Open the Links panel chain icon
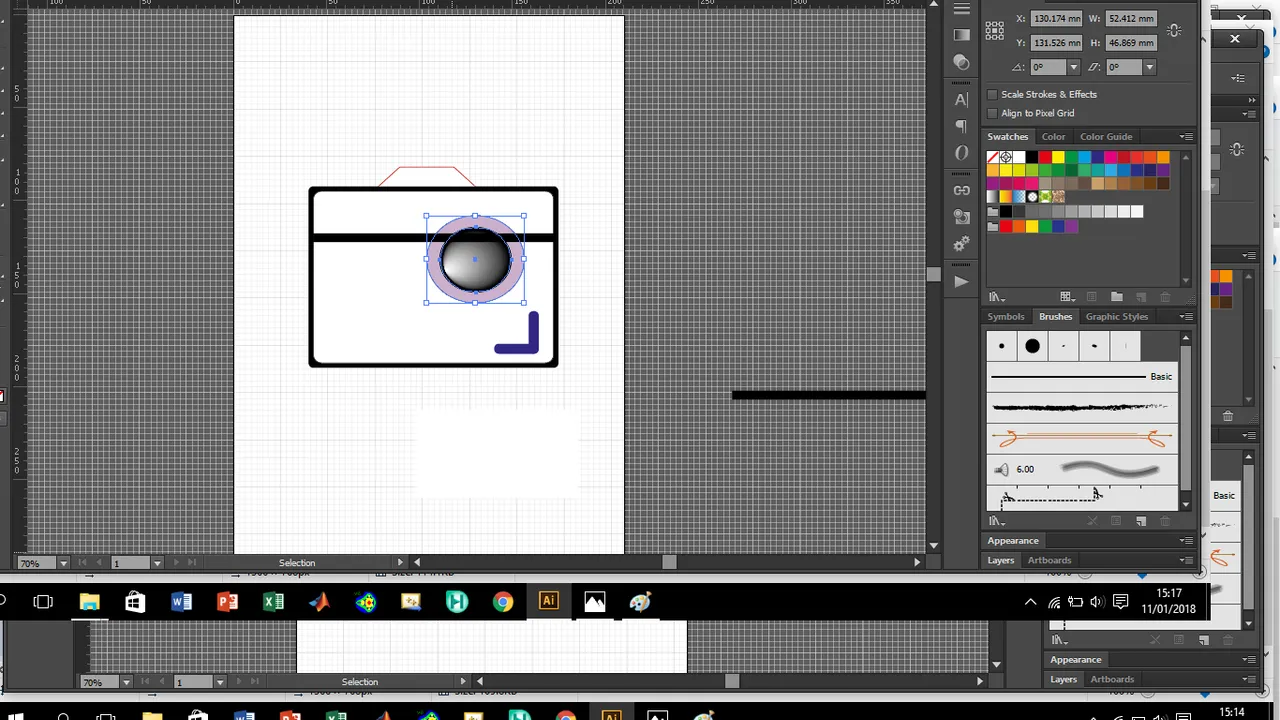 point(961,190)
